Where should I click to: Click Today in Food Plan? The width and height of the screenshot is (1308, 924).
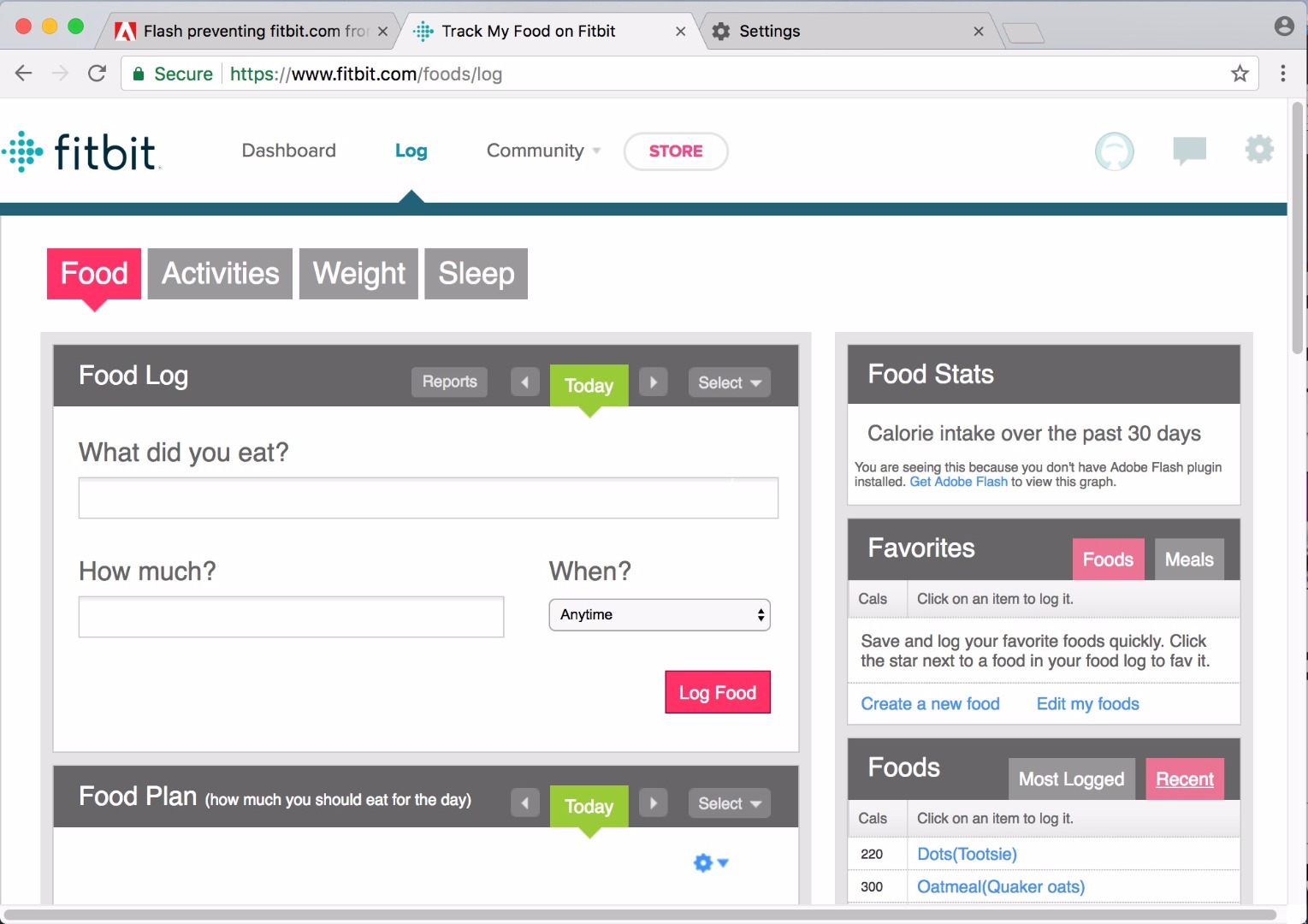[x=589, y=807]
